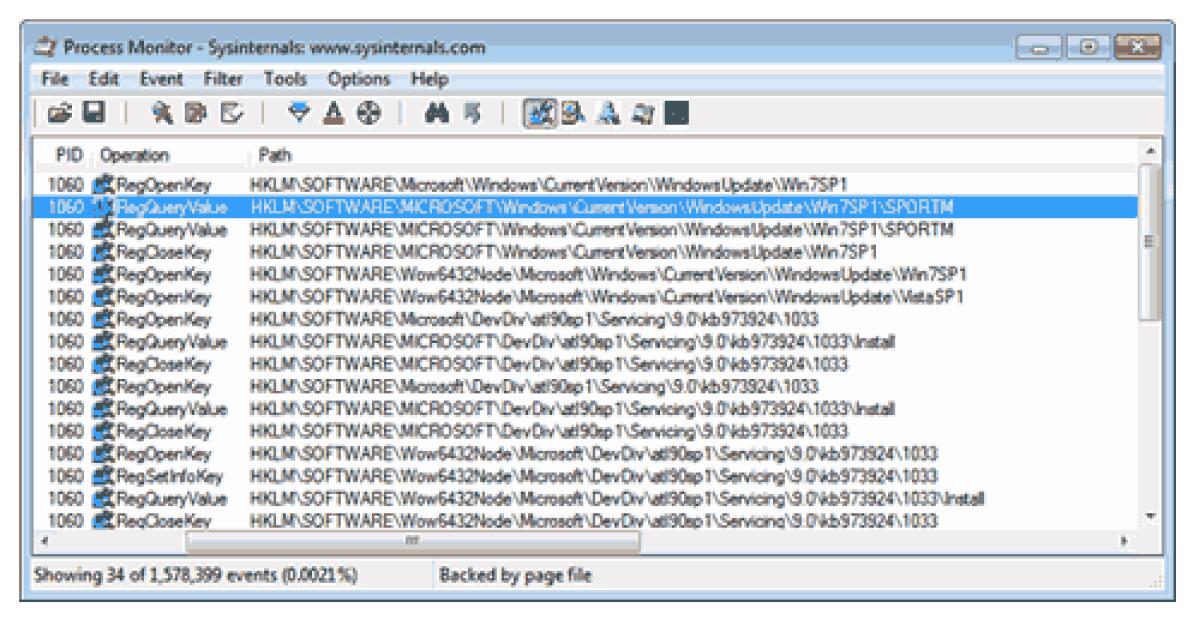Toggle Show File System Activity button

(x=573, y=115)
